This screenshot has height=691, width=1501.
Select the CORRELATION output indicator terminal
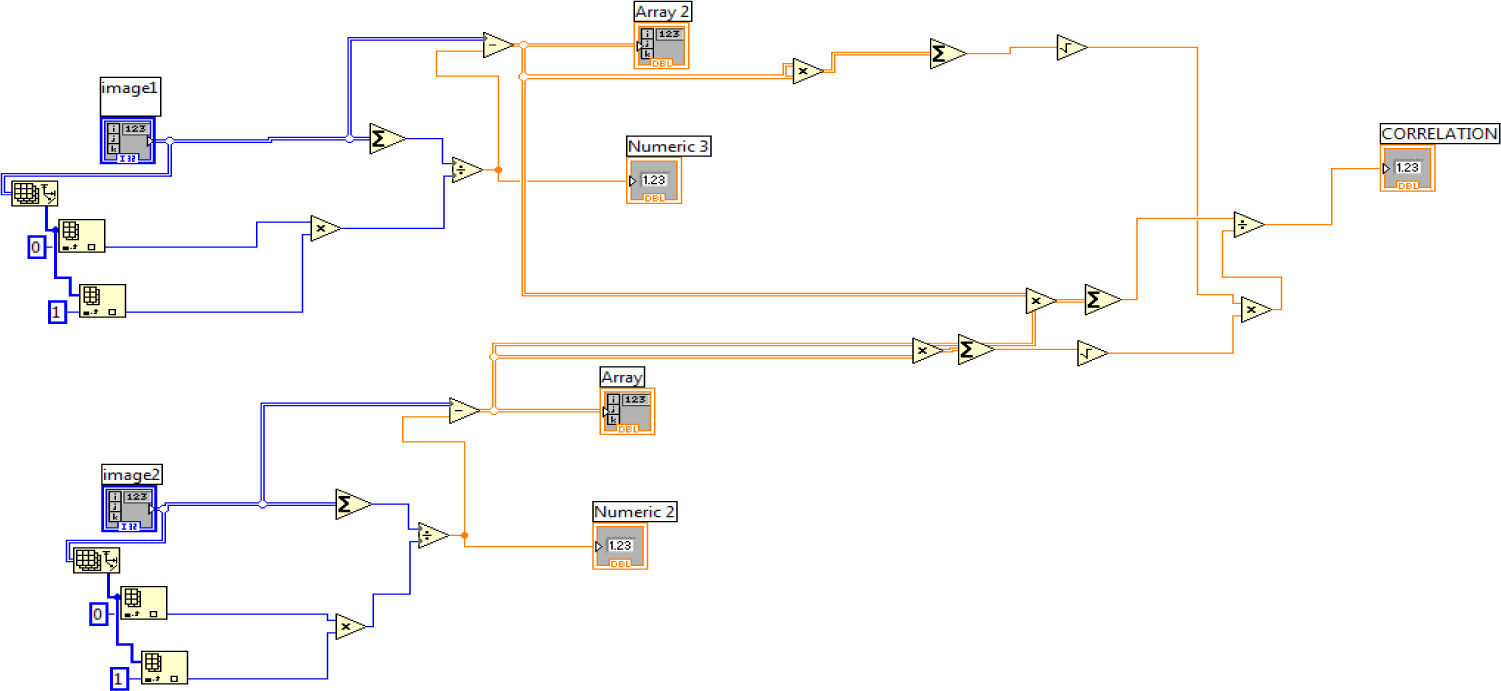1407,168
